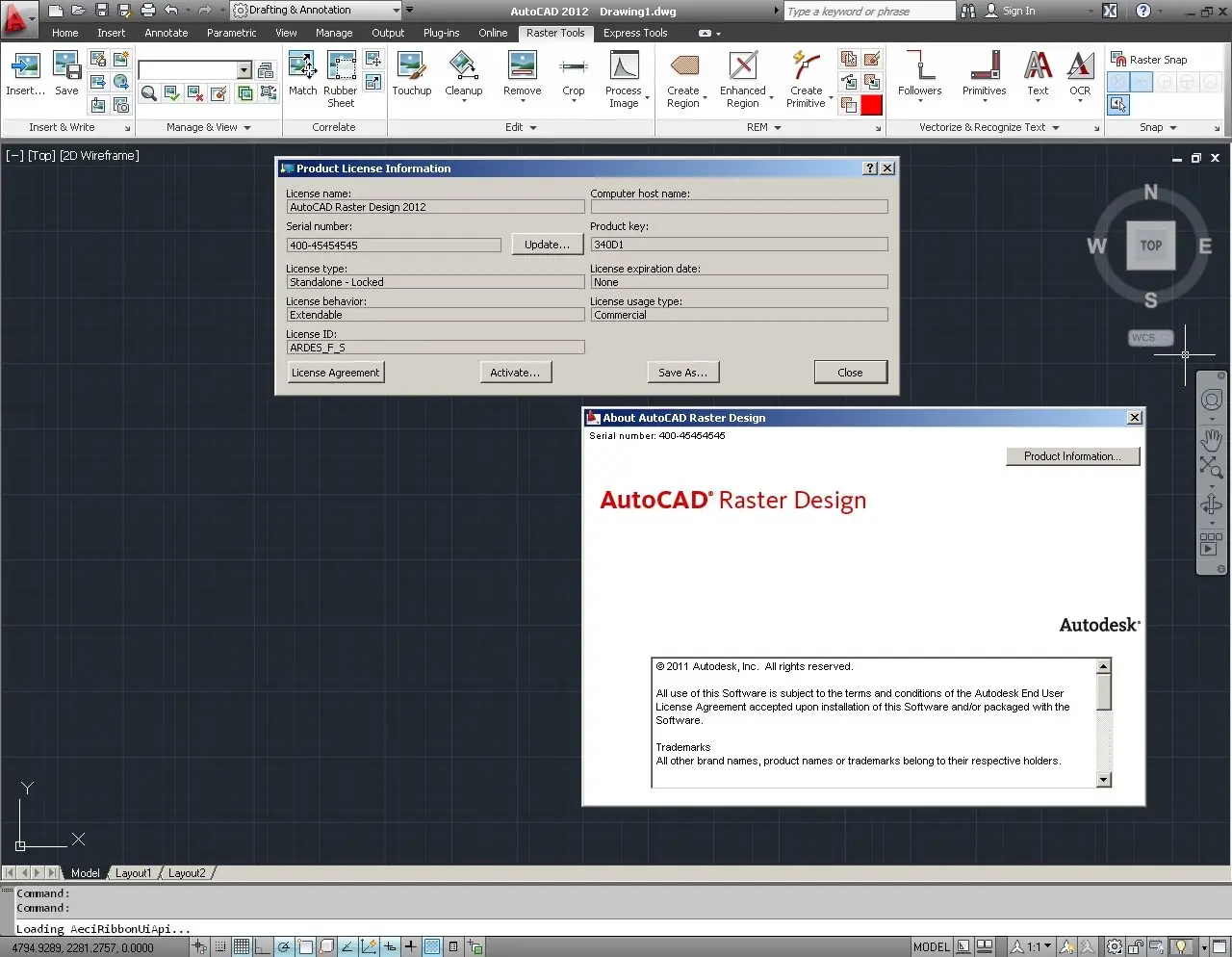Switch to the Output ribbon tab

coord(388,33)
